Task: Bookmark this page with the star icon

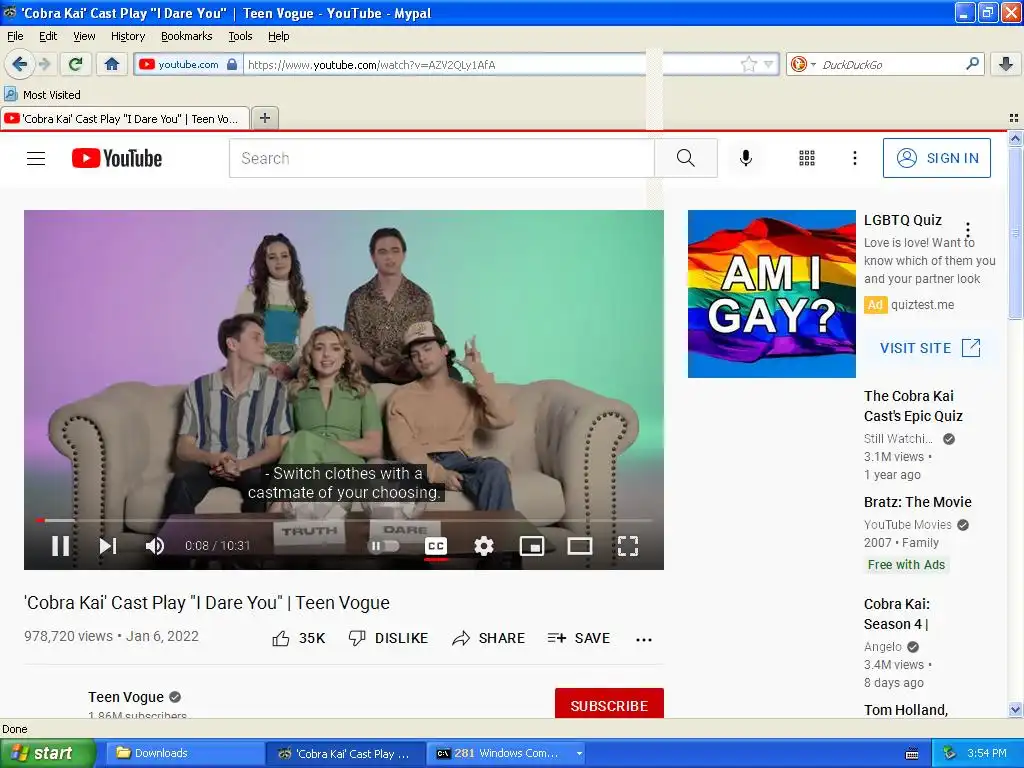Action: 748,64
